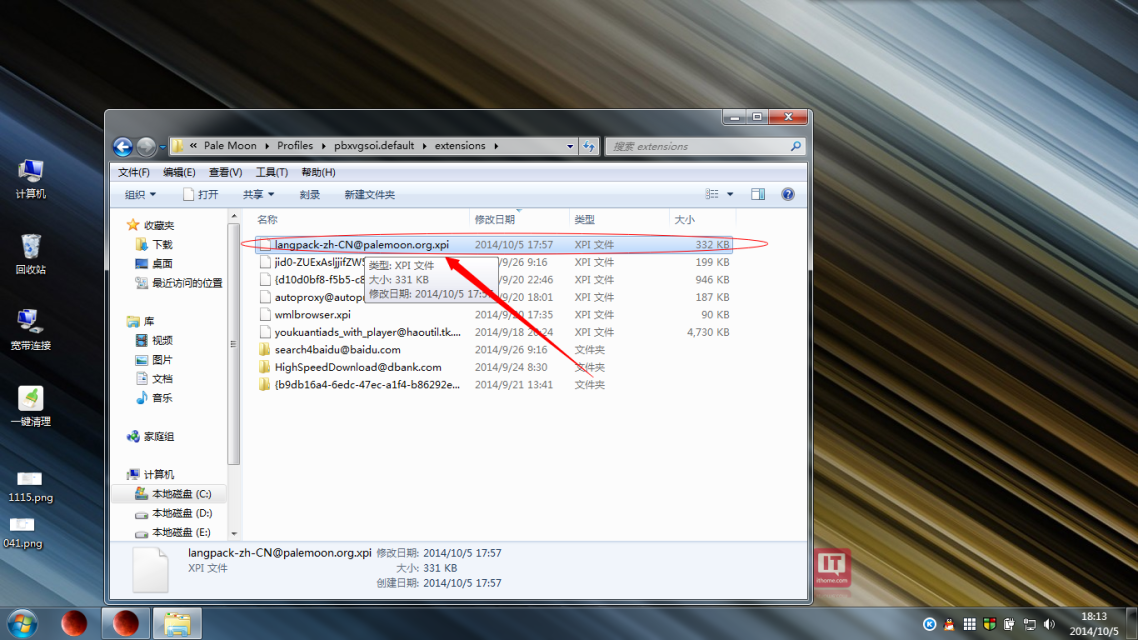This screenshot has height=640, width=1138.
Task: Open the Windows Start menu
Action: point(22,624)
